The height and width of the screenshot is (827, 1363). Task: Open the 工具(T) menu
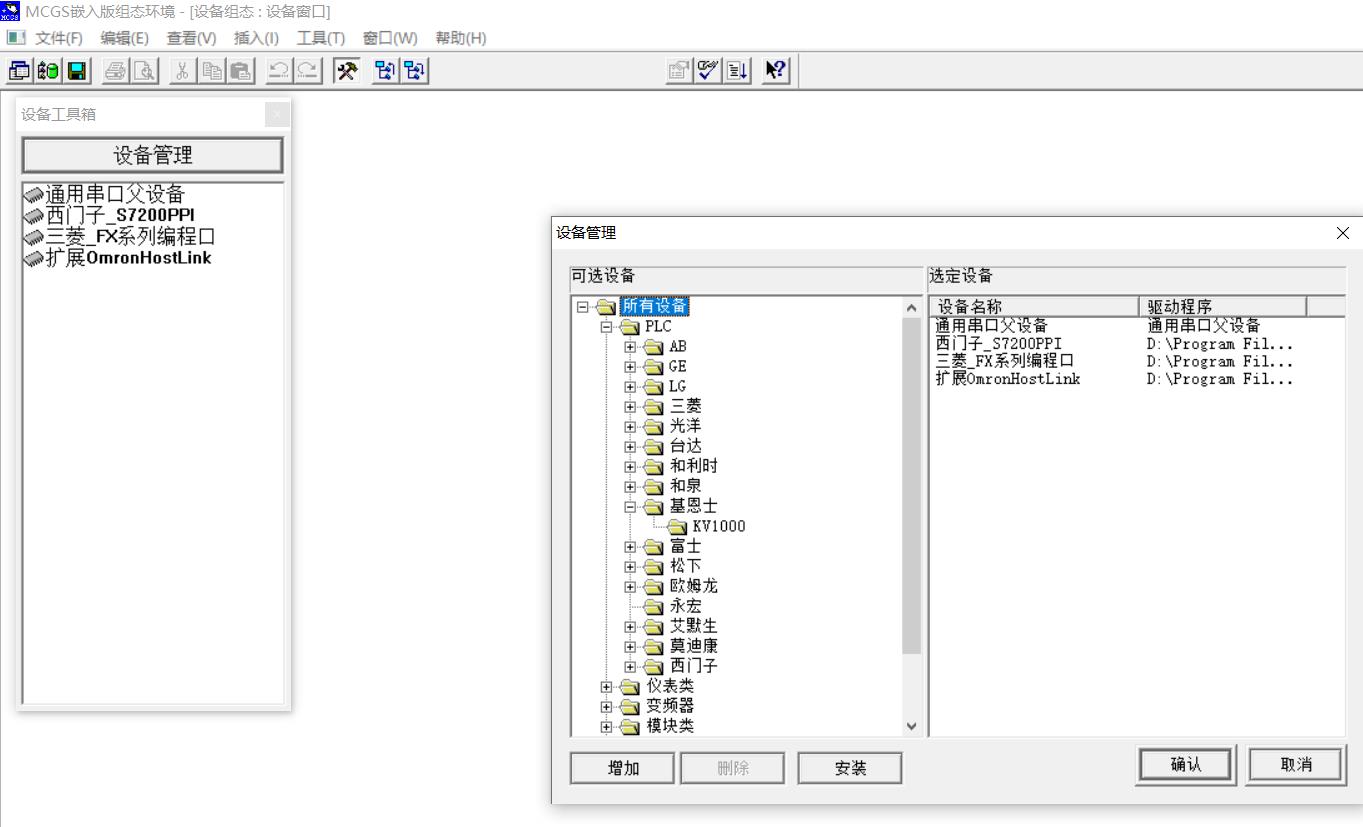pos(320,38)
